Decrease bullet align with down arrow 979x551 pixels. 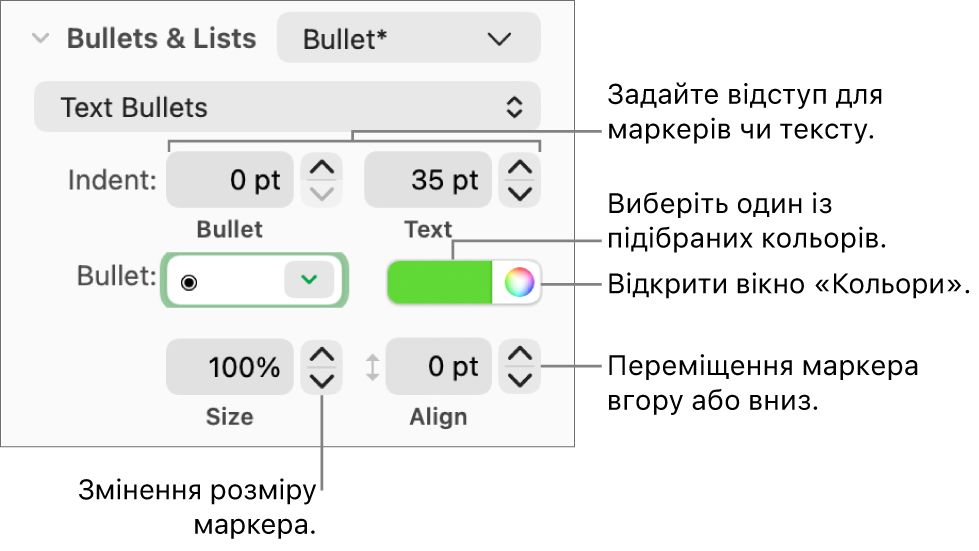(520, 380)
